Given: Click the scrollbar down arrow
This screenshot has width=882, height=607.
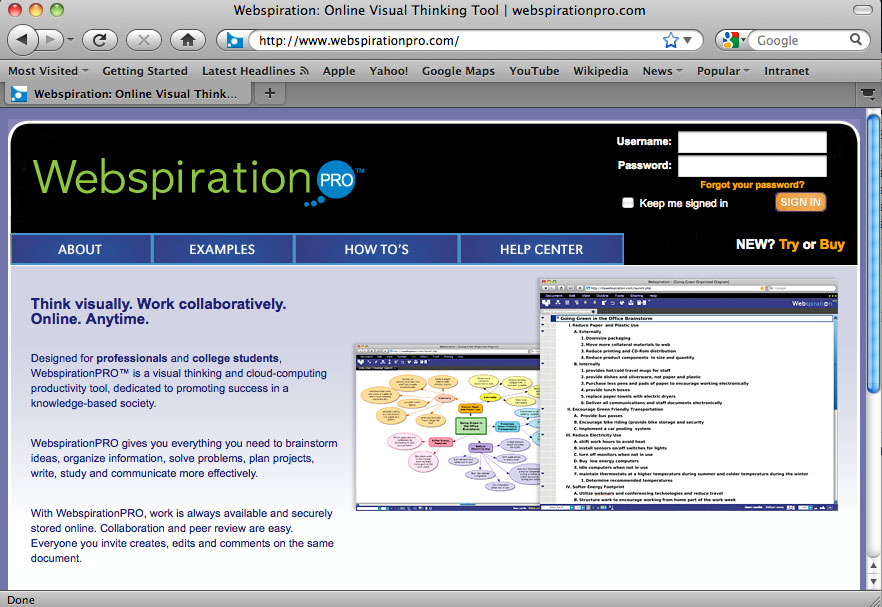Looking at the screenshot, I should point(873,581).
